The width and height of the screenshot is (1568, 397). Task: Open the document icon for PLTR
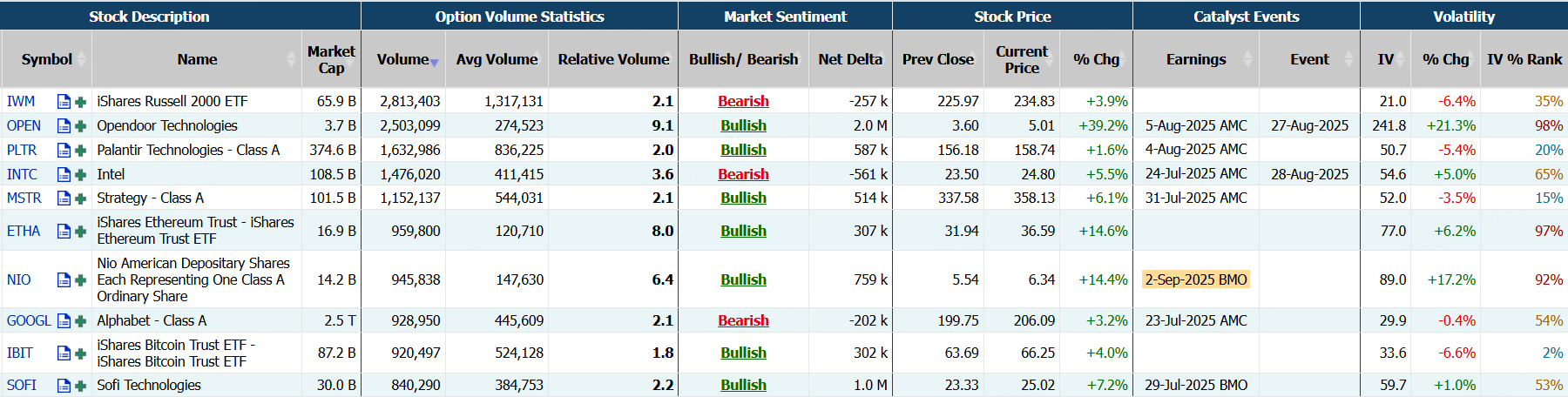(x=64, y=151)
